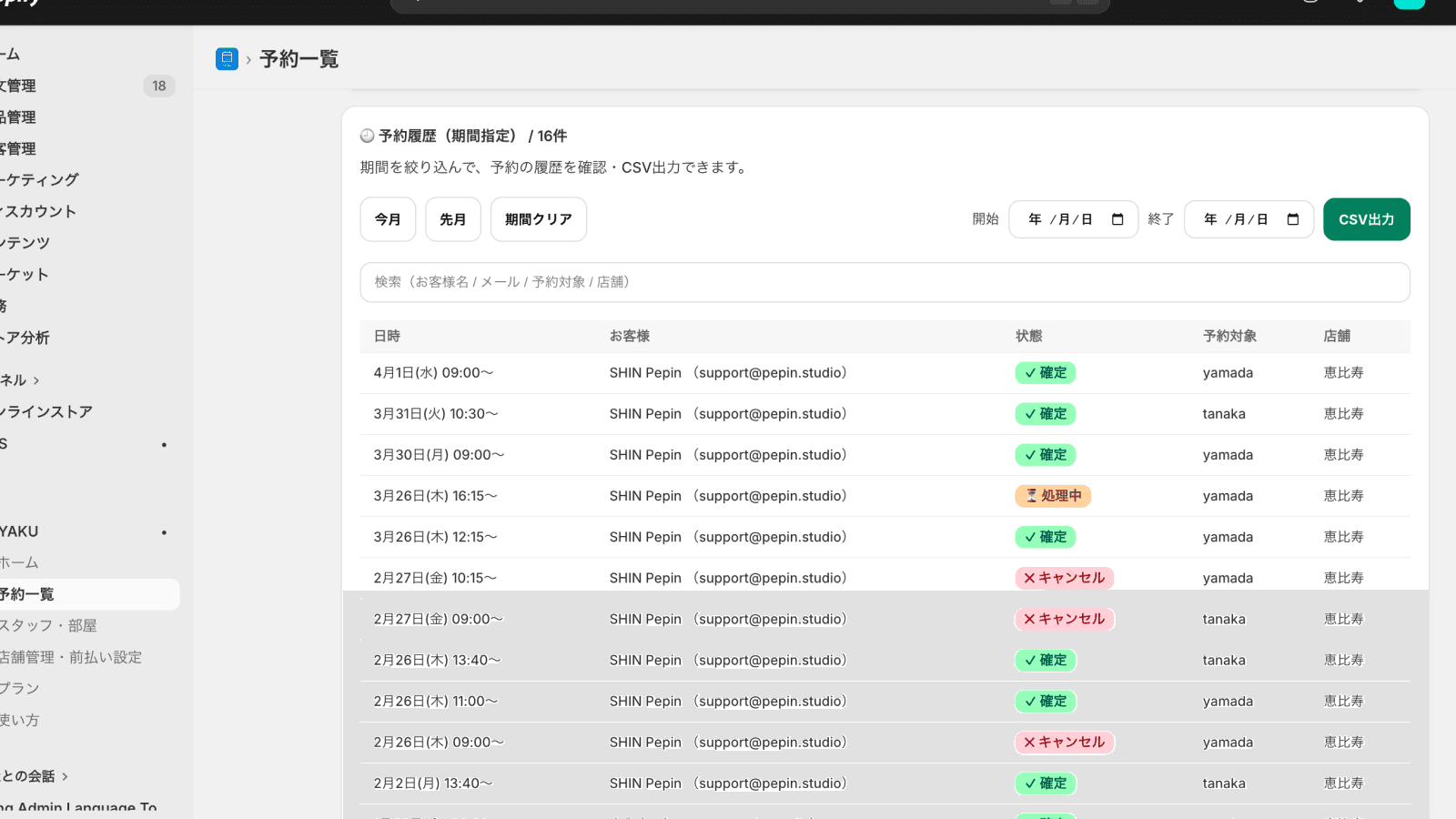Click the 処理中 status badge for 3月26日 16:15

click(1053, 496)
